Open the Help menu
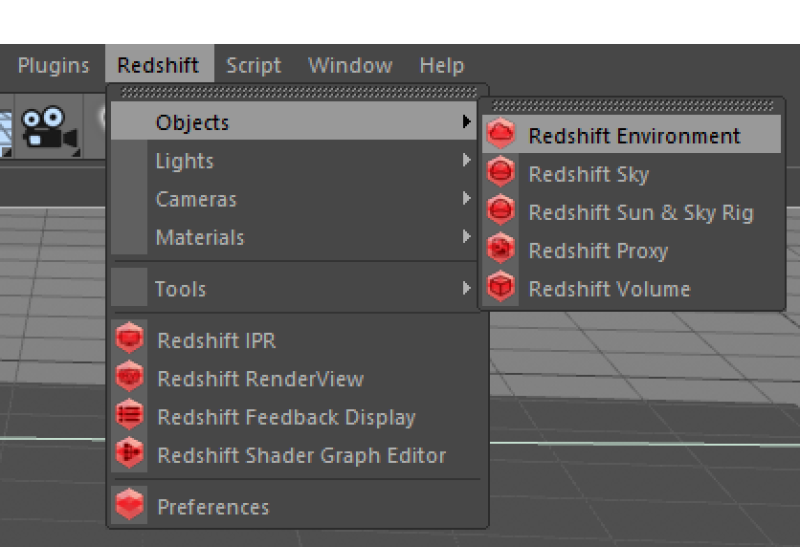800x547 pixels. 442,65
